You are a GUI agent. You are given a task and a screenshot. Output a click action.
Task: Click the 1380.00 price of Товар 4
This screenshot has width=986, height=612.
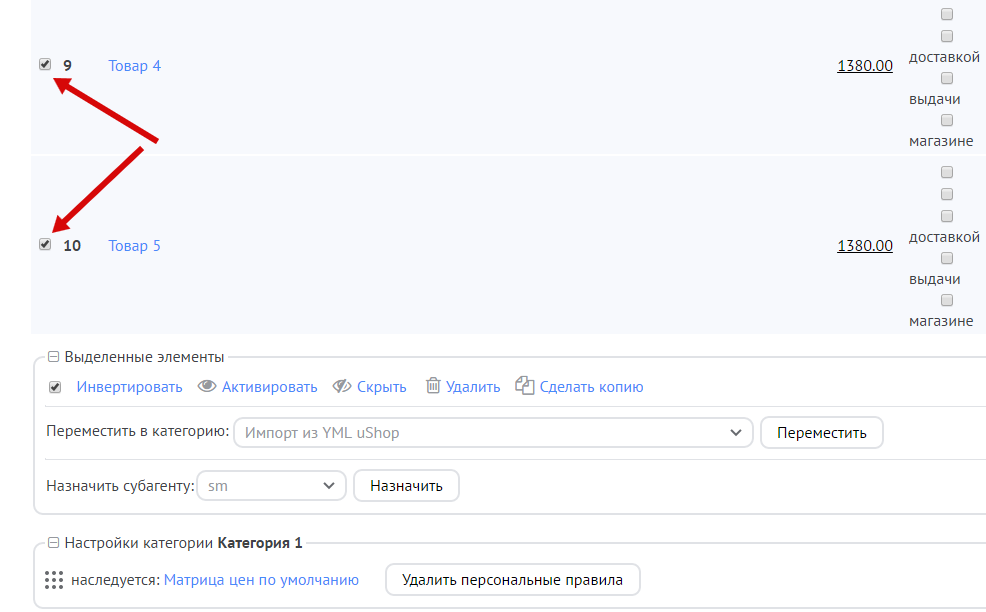pos(864,66)
